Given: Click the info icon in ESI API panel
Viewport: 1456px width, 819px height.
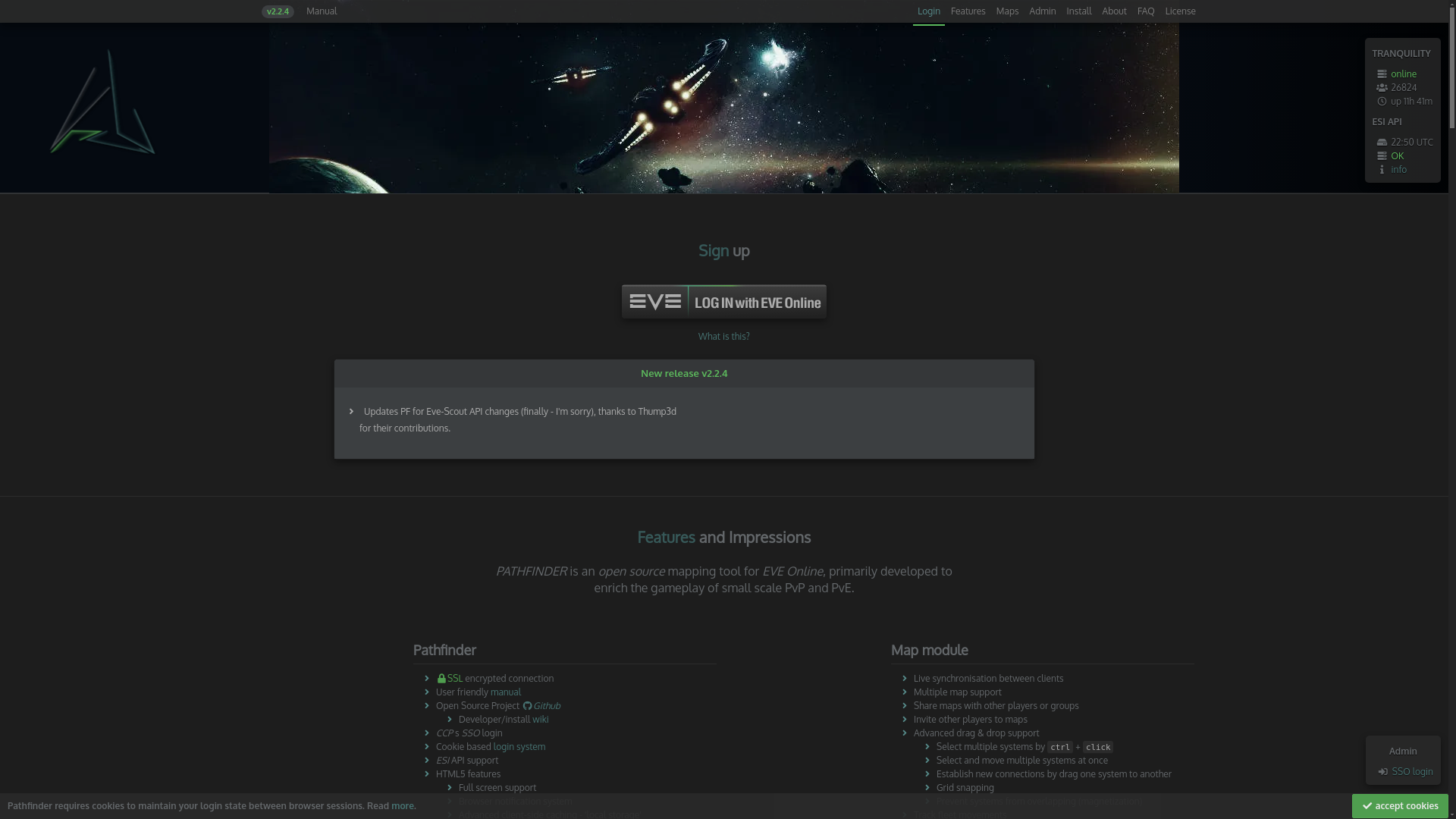Looking at the screenshot, I should 1382,170.
